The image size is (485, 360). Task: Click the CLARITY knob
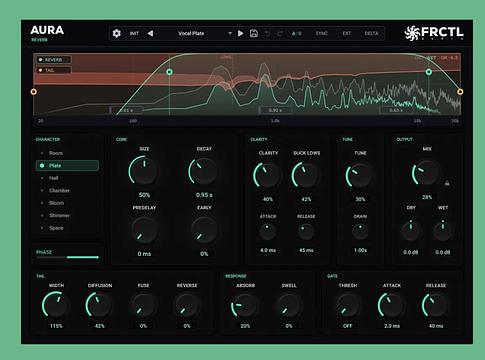[x=267, y=175]
